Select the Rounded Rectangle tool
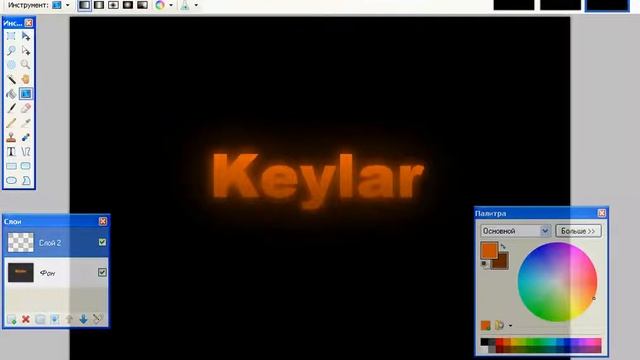640x360 pixels. pyautogui.click(x=26, y=166)
